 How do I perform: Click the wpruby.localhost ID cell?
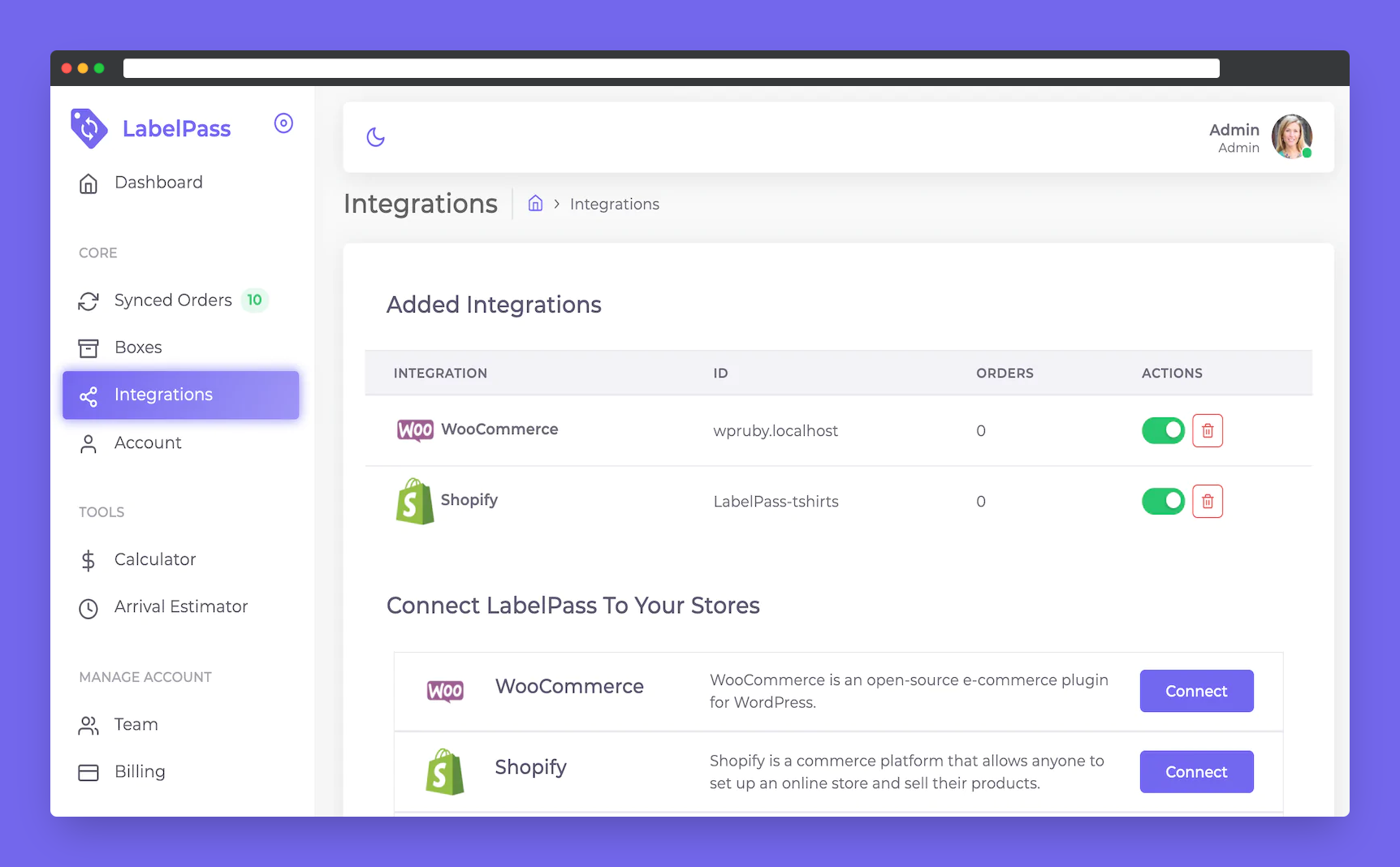click(776, 431)
